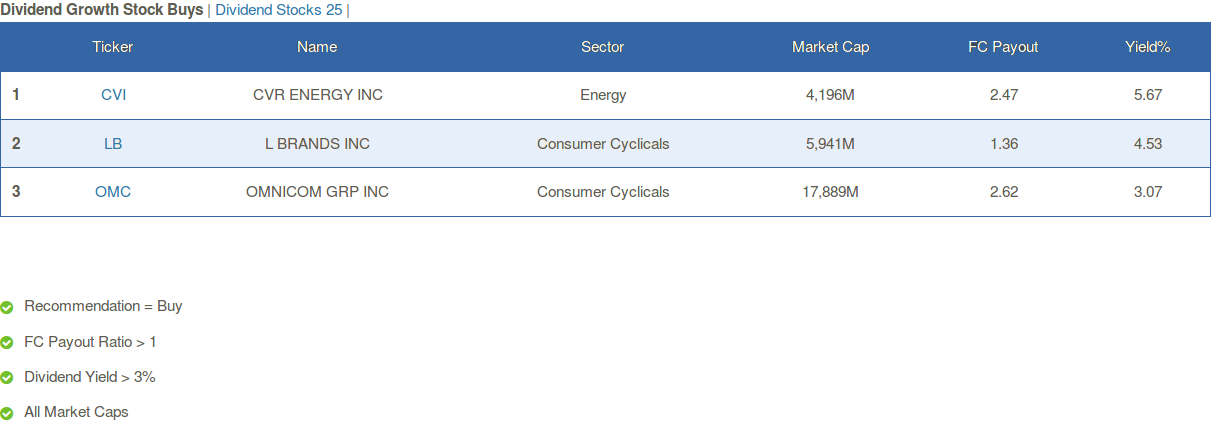Viewport: 1211px width, 428px height.
Task: Follow the Dividend Stocks 25 link
Action: 279,10
